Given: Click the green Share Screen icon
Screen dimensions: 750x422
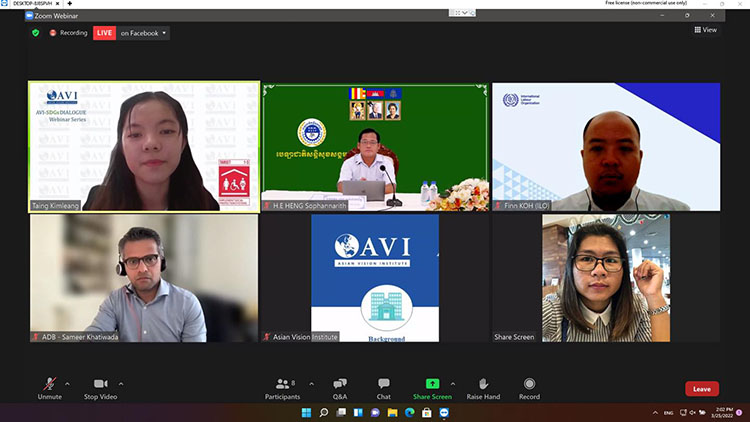Looking at the screenshot, I should pyautogui.click(x=432, y=383).
